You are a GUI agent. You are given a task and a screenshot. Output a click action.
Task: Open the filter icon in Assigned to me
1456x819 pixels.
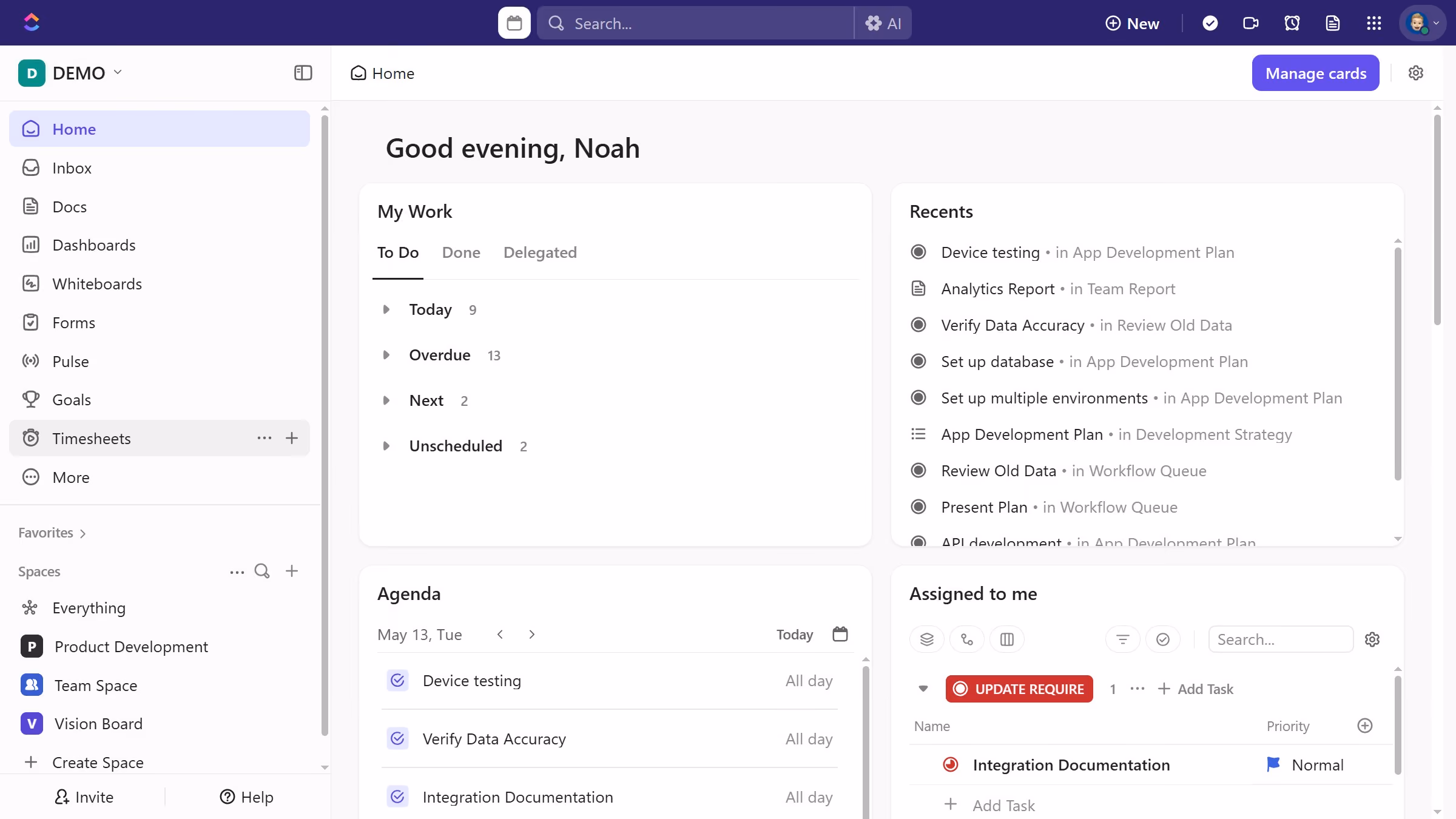coord(1123,639)
